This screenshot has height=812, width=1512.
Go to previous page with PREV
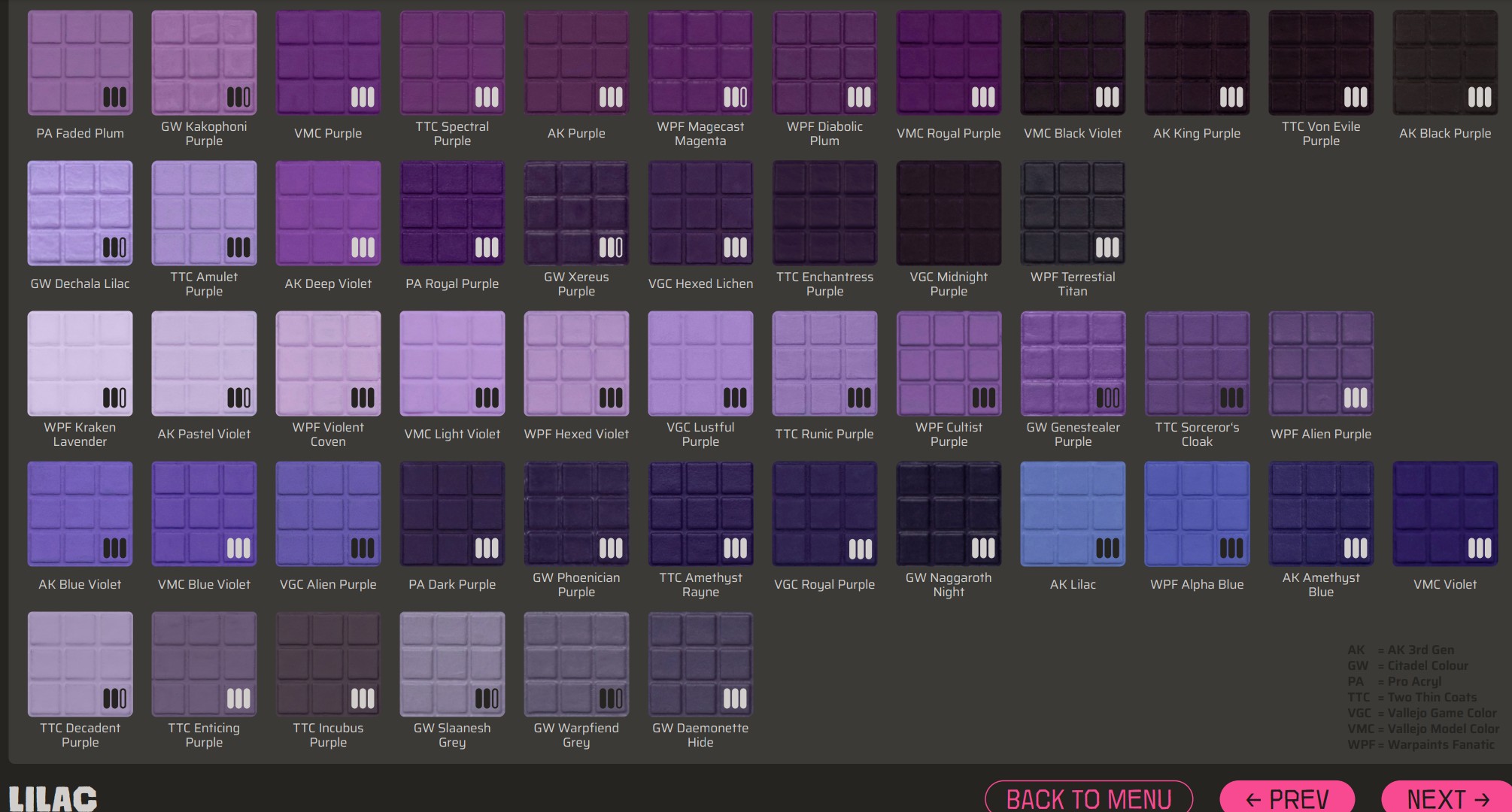[1287, 798]
